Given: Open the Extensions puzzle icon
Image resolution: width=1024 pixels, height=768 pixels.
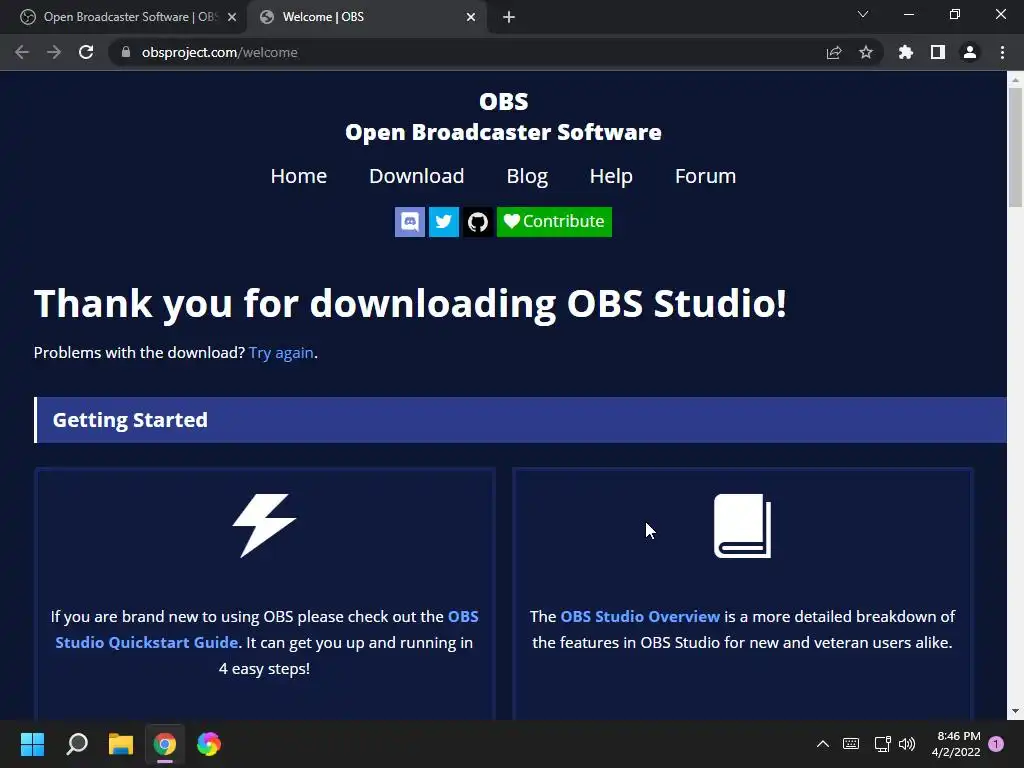Looking at the screenshot, I should (906, 52).
